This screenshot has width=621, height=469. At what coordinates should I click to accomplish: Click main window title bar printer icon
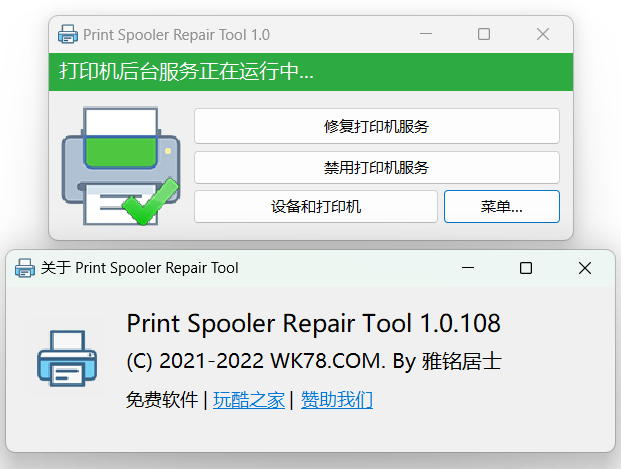(68, 34)
